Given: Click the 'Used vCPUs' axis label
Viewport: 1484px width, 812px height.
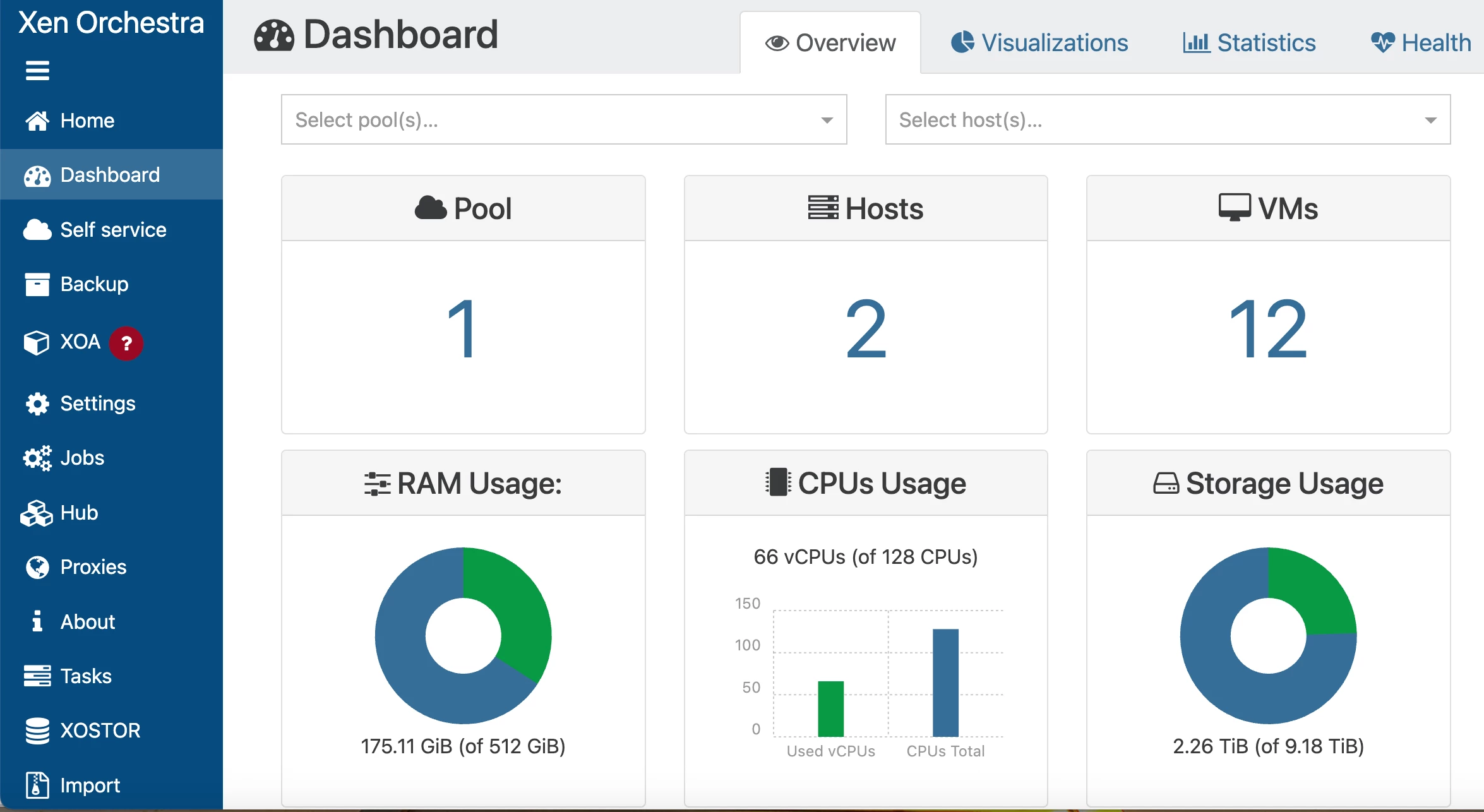Looking at the screenshot, I should pyautogui.click(x=830, y=751).
